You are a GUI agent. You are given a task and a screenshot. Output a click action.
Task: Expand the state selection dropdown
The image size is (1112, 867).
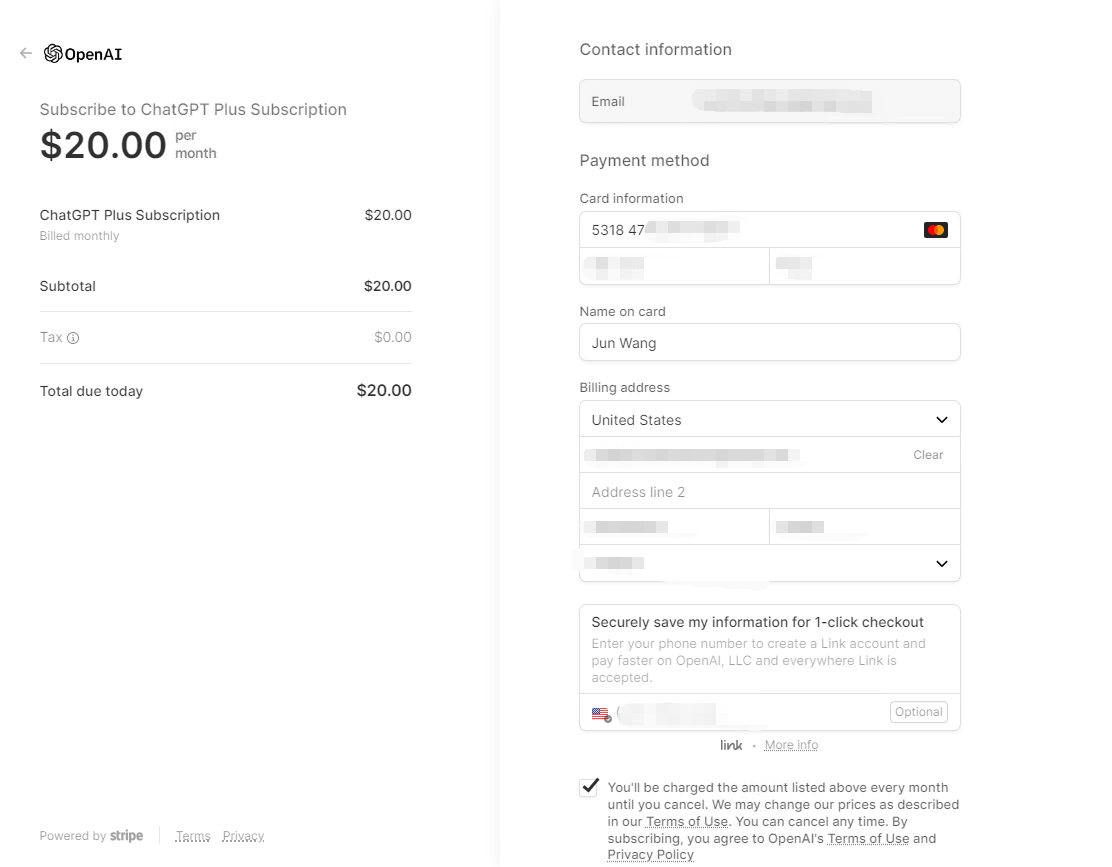[769, 563]
